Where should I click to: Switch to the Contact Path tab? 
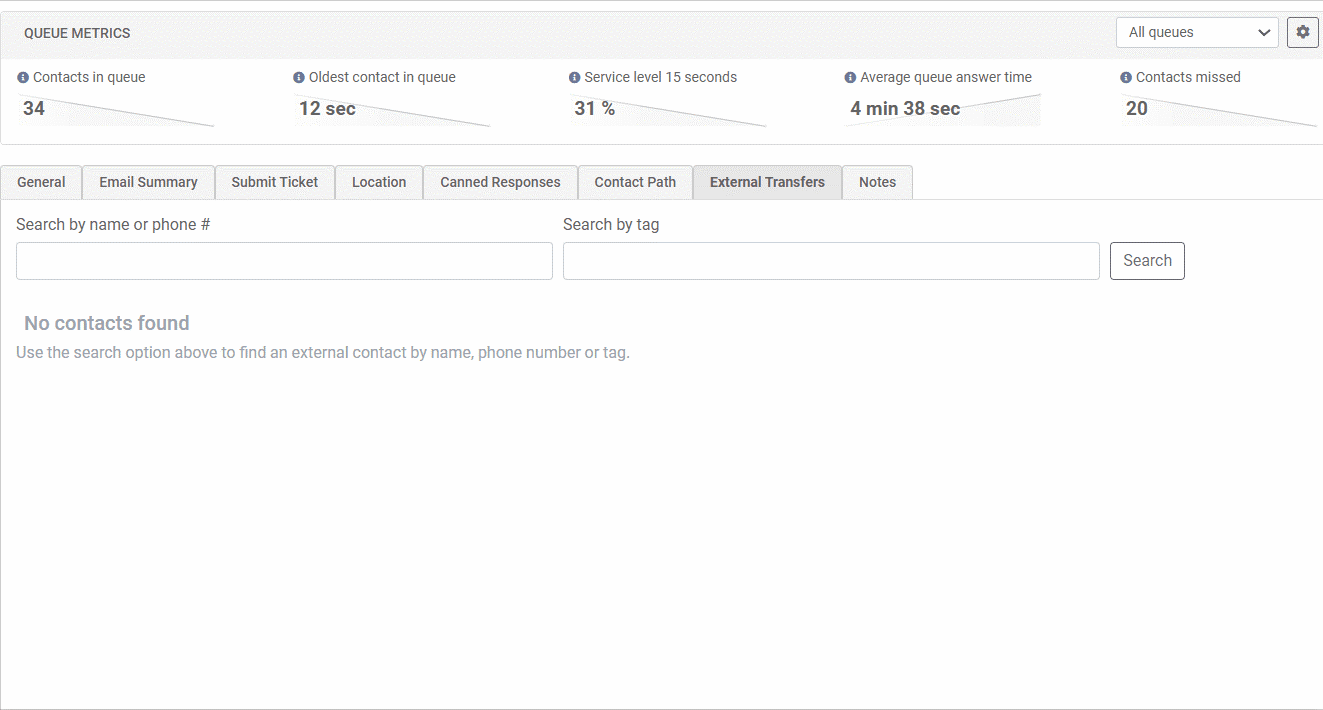pos(635,182)
